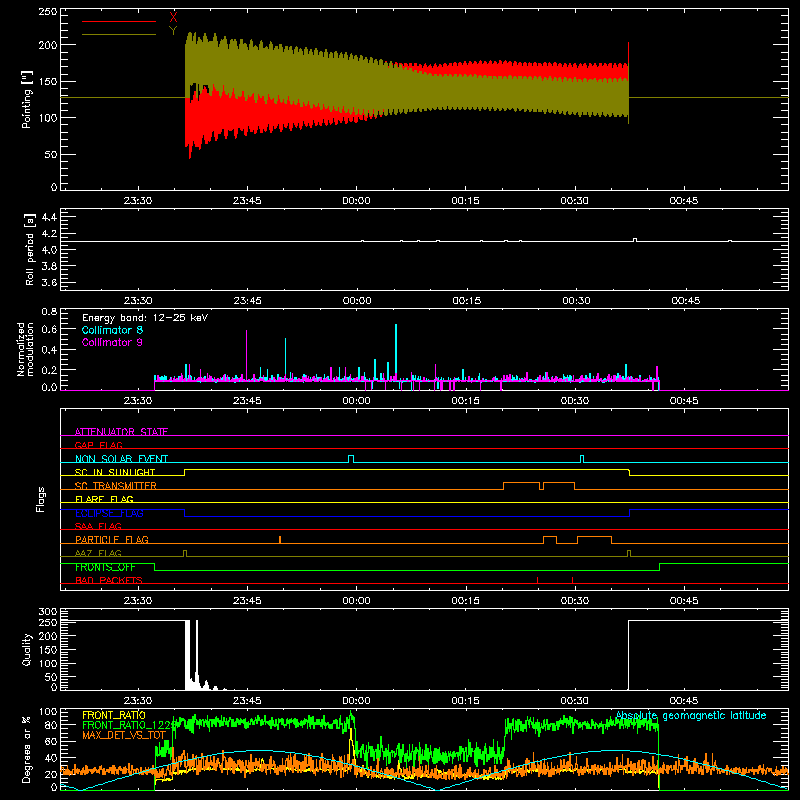Screen dimensions: 800x800
Task: Click the 'Absolute geomagnetic latitude' label
Action: (x=691, y=716)
